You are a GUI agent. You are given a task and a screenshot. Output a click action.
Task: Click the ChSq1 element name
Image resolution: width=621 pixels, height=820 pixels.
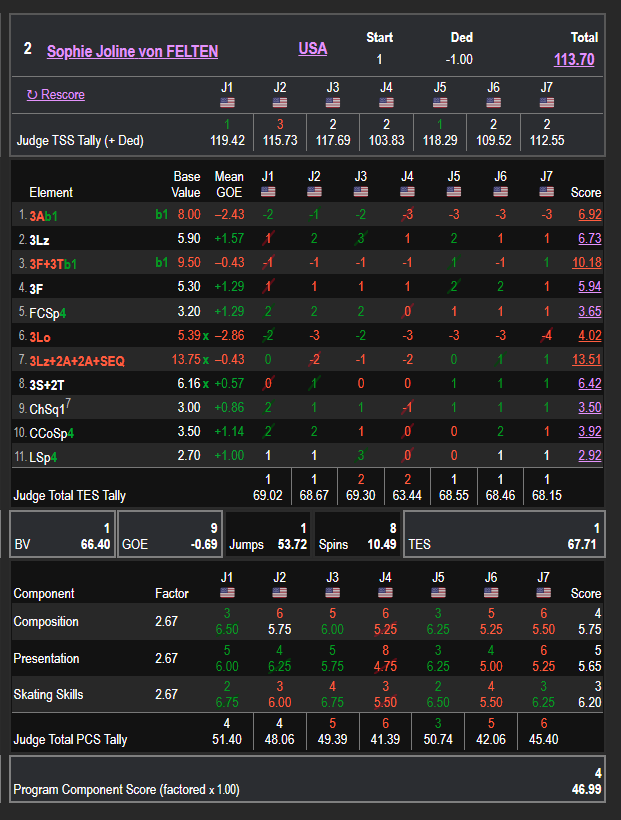48,408
